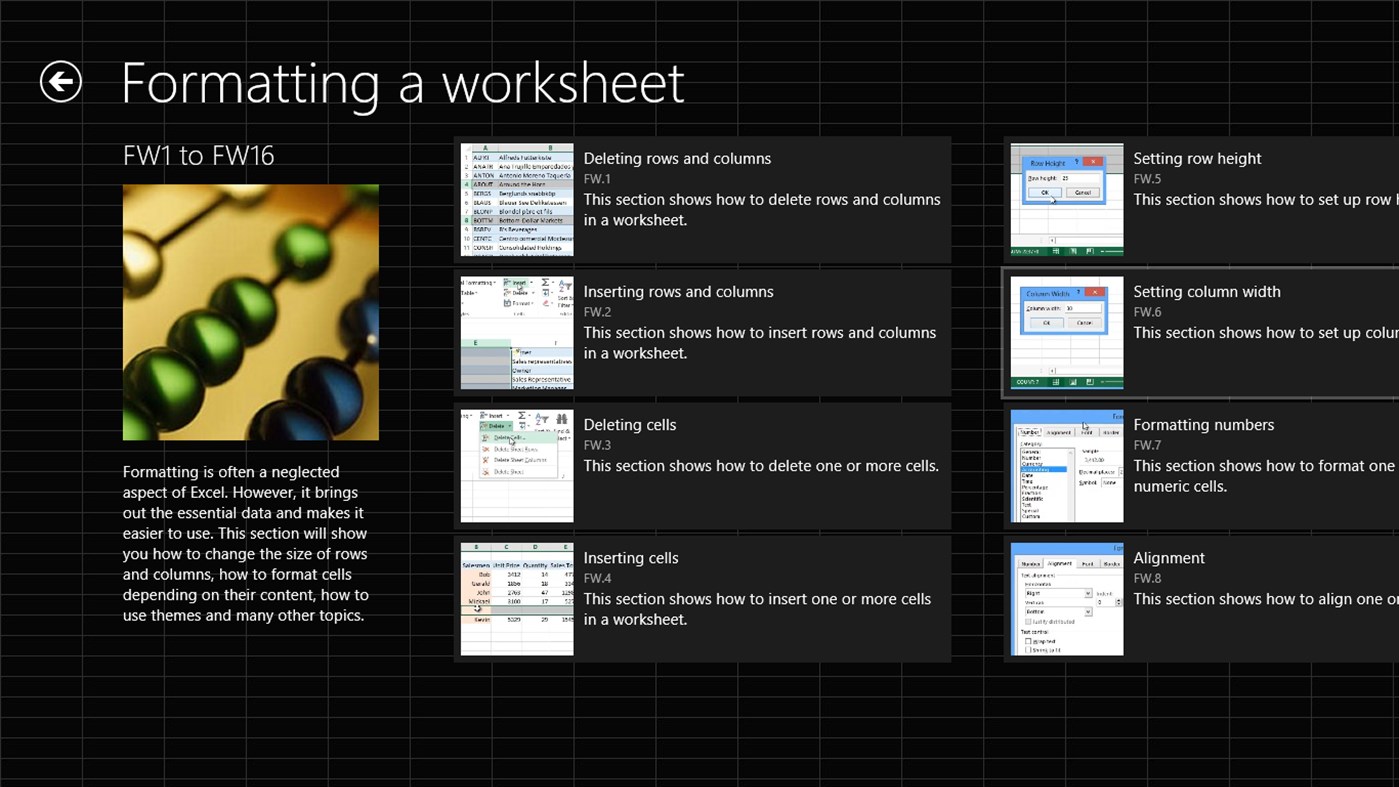Click the FW.4 salesmen table thumbnail
This screenshot has height=787, width=1399.
[516, 597]
